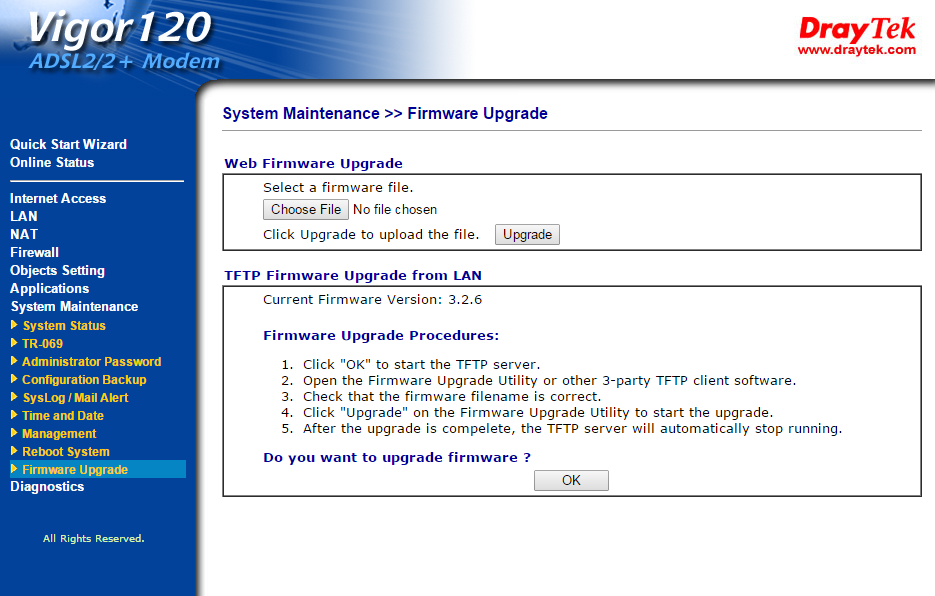Viewport: 935px width, 596px height.
Task: Click the Upgrade button
Action: [x=527, y=234]
